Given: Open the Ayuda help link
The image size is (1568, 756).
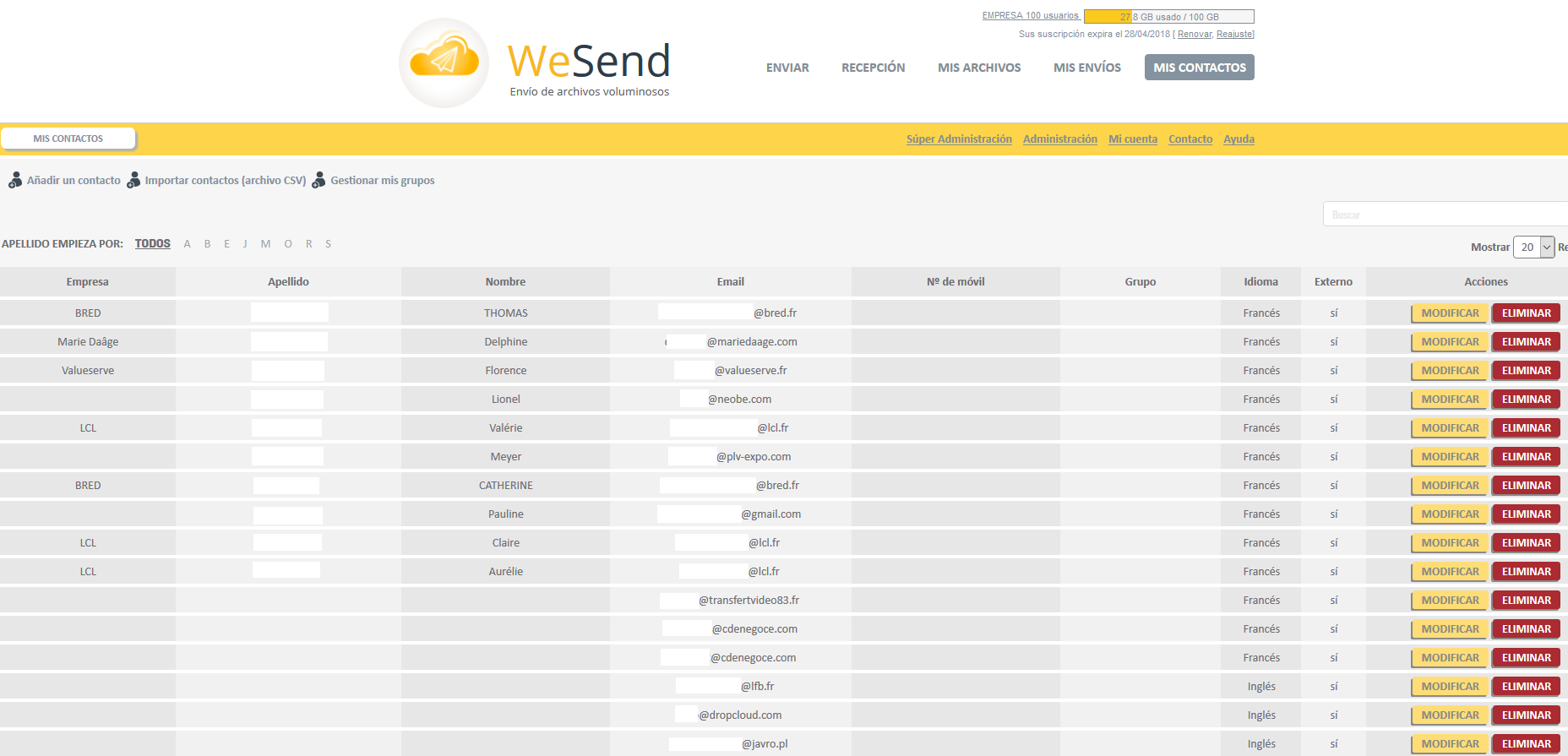Looking at the screenshot, I should click(x=1239, y=139).
